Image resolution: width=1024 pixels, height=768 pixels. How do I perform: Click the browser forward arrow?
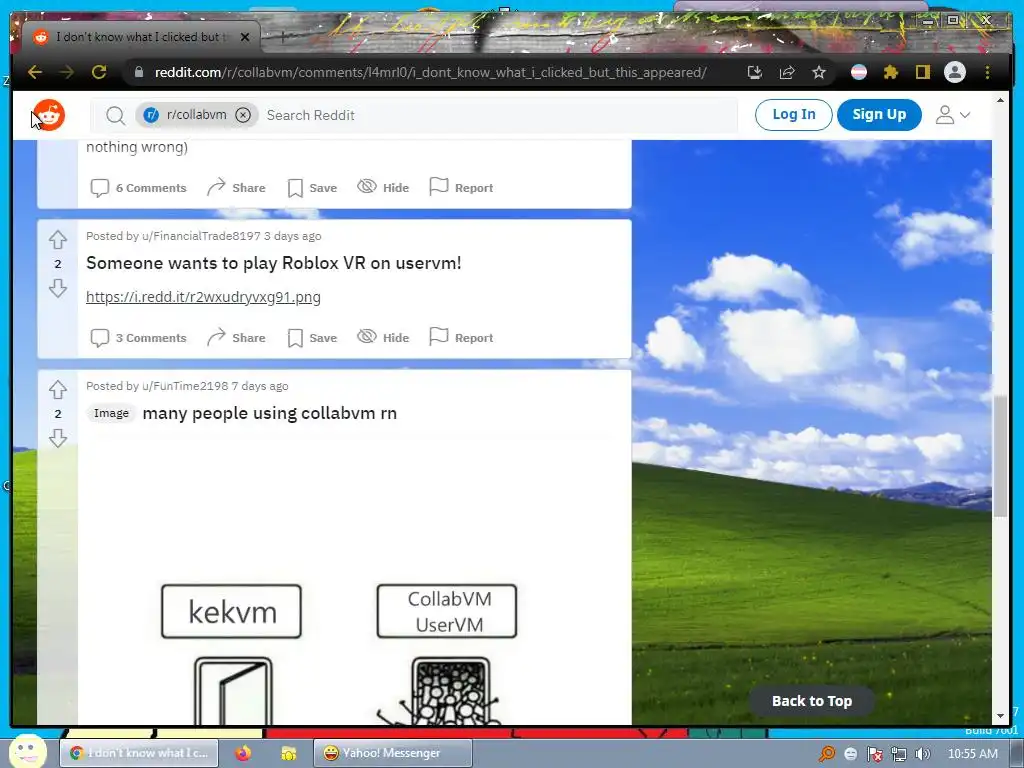point(67,72)
